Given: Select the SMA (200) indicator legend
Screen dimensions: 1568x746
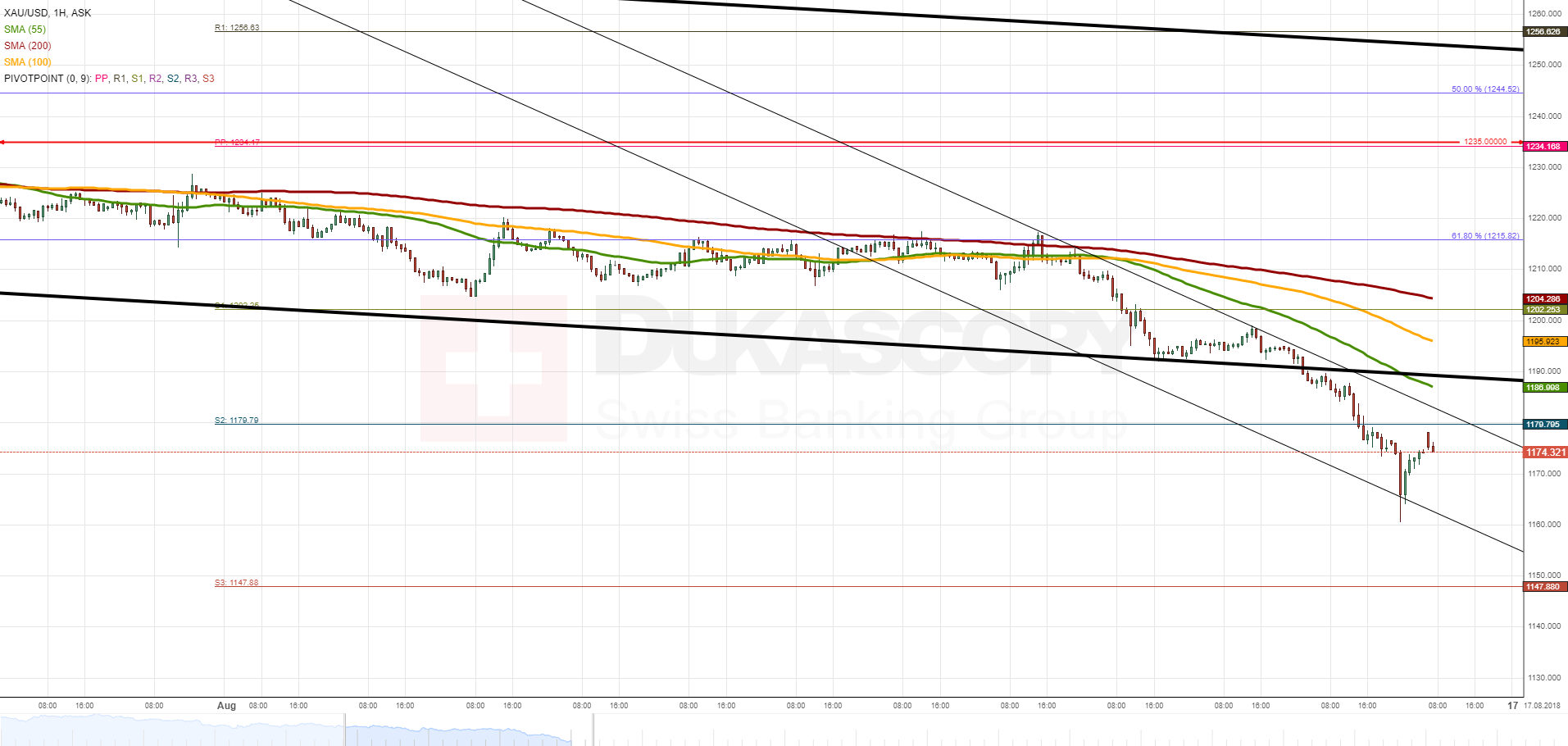Looking at the screenshot, I should click(x=28, y=46).
